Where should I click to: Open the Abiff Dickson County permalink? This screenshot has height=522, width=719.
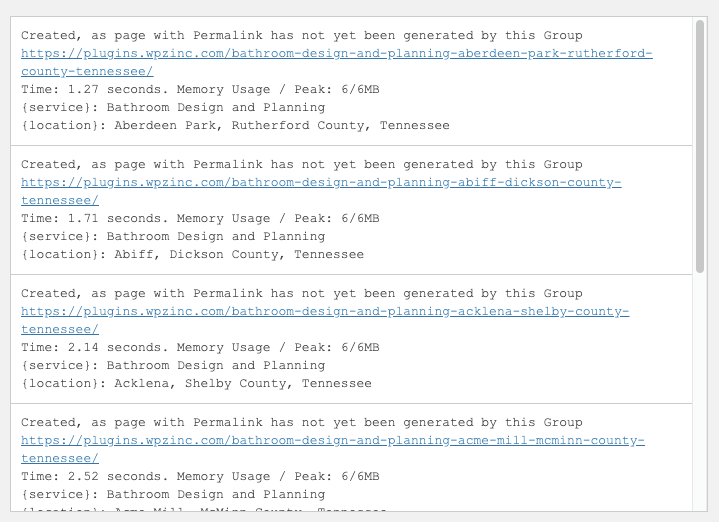pos(320,183)
